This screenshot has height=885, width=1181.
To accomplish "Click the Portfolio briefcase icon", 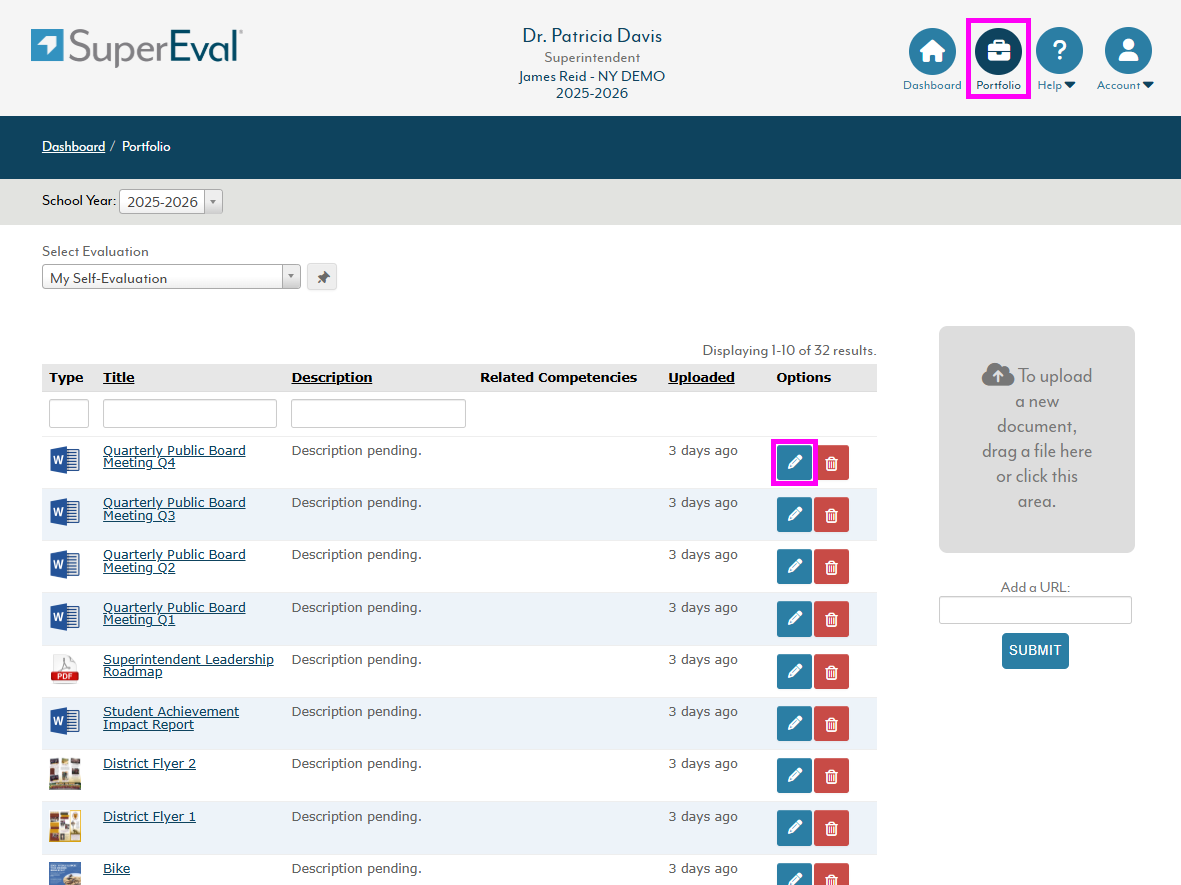I will [x=998, y=52].
